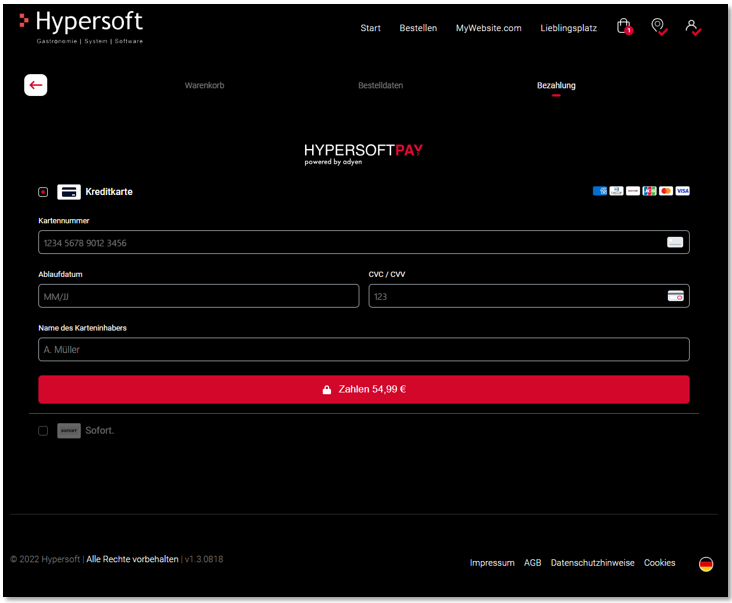Click the American Express card logo
732x603 pixels.
[600, 191]
